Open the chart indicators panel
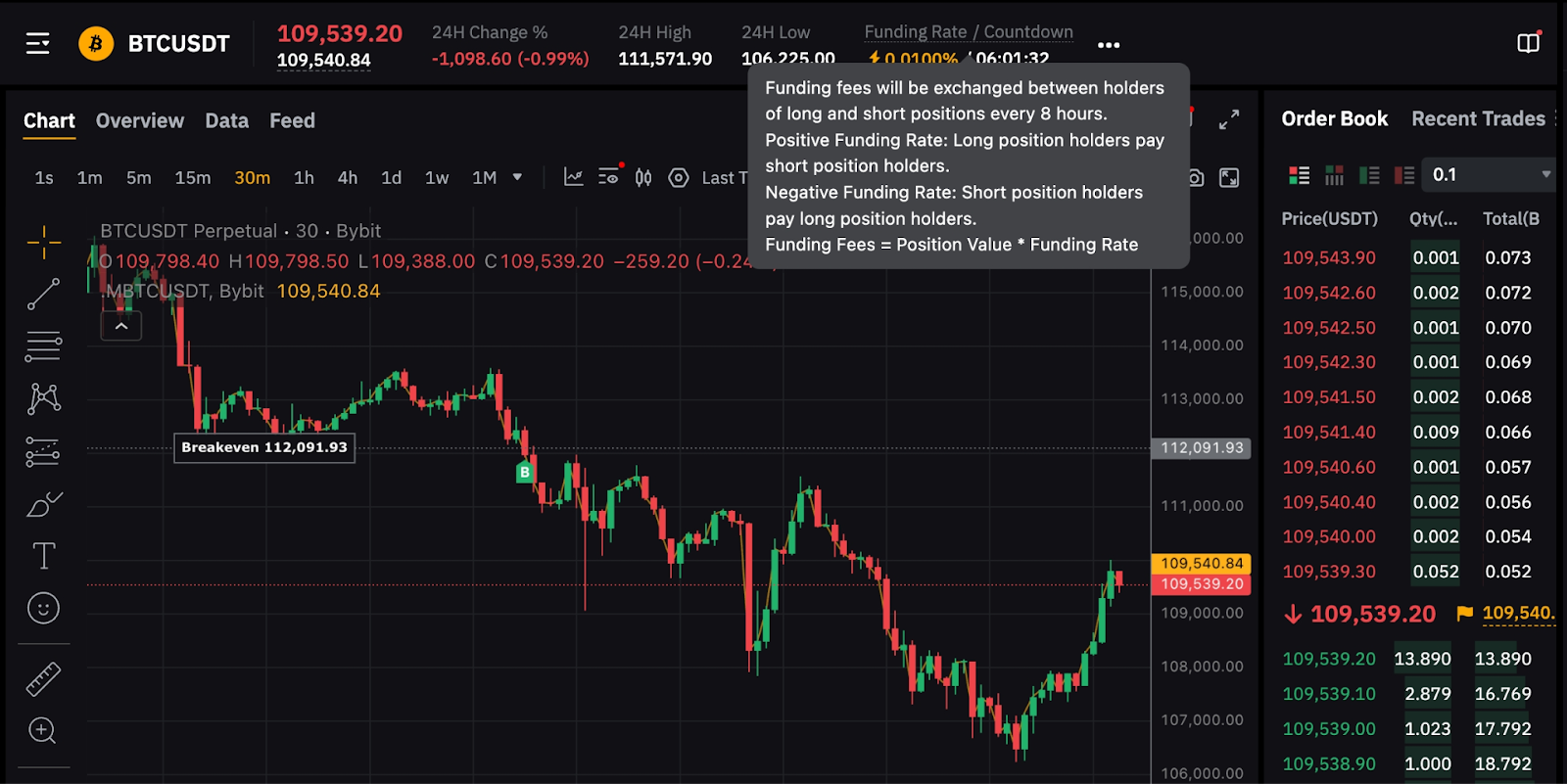The image size is (1567, 784). pos(574,177)
